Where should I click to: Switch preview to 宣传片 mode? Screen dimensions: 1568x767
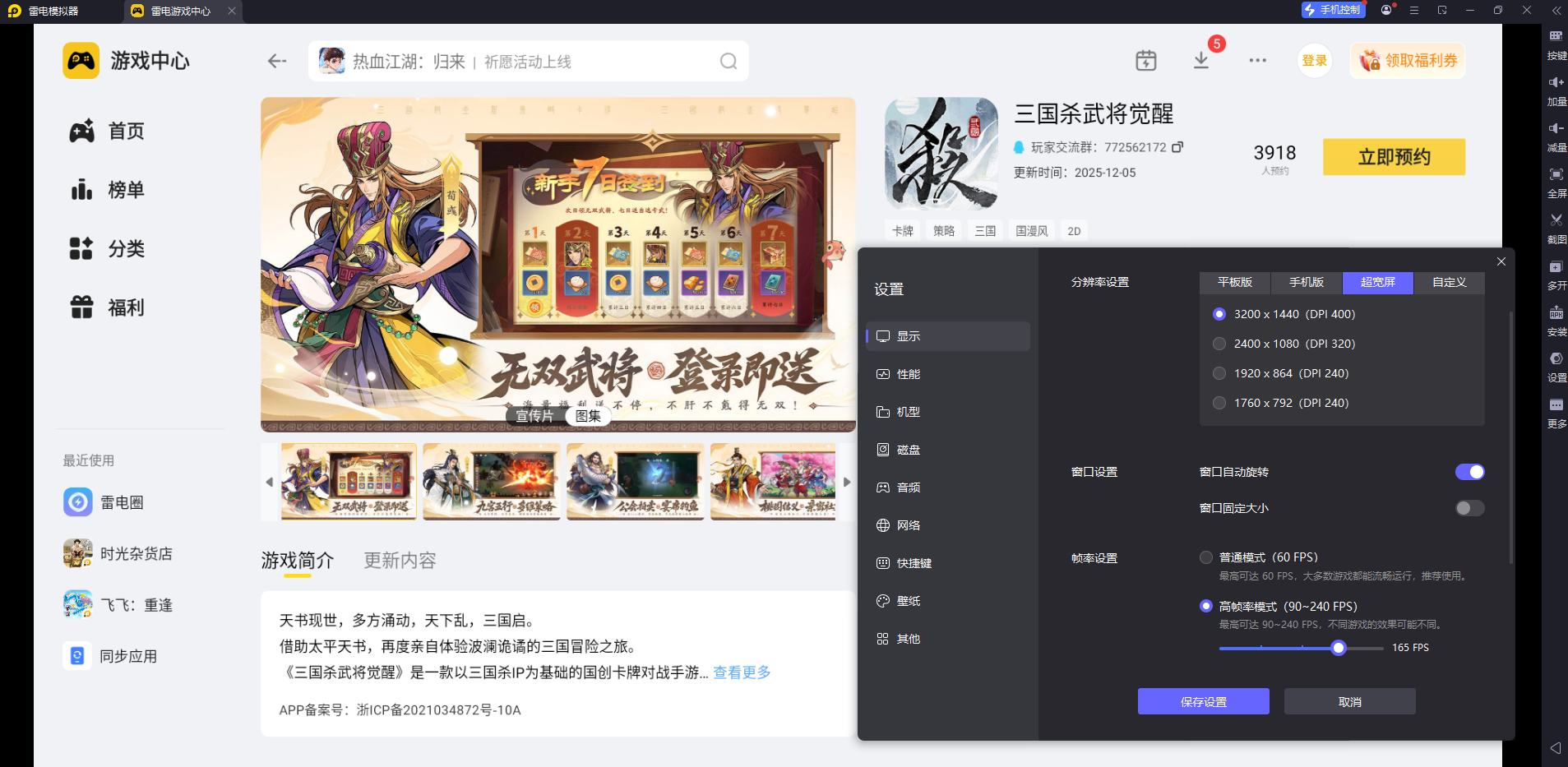[x=534, y=416]
